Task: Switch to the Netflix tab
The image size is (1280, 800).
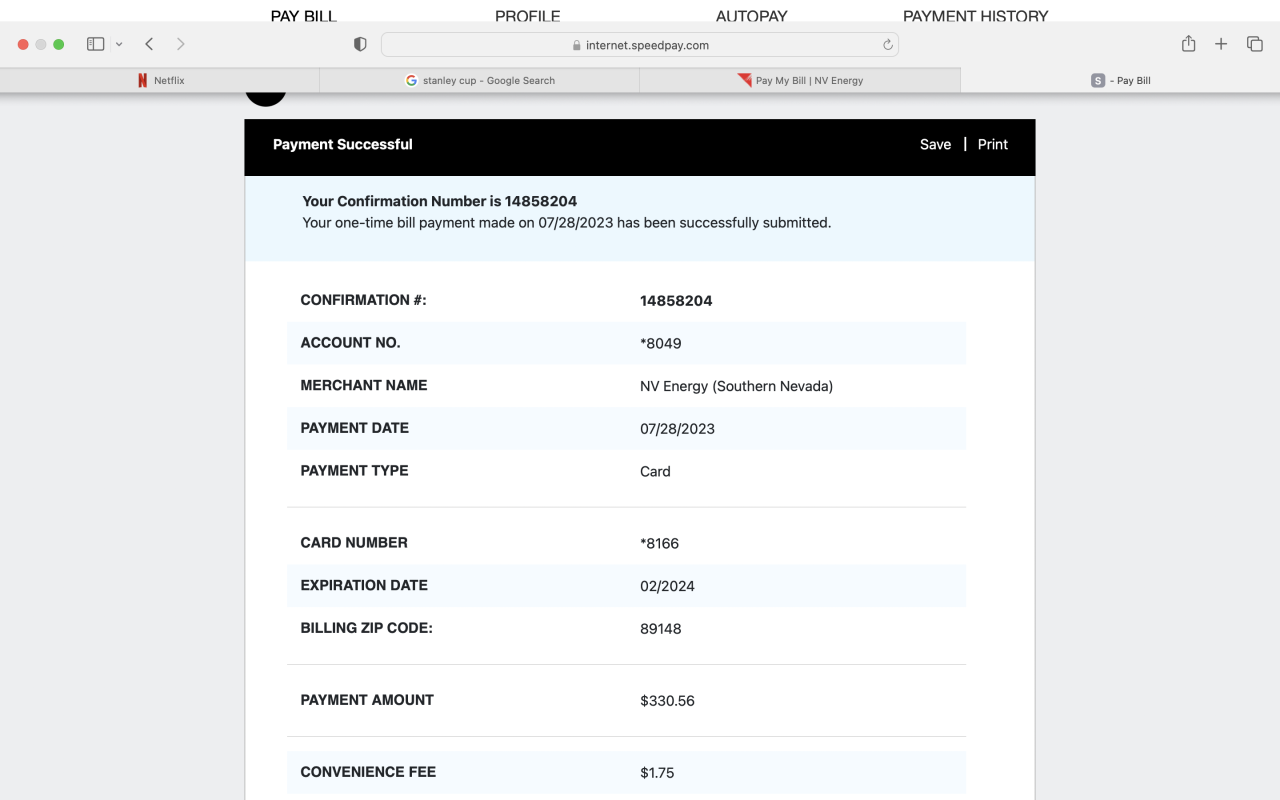Action: point(160,80)
